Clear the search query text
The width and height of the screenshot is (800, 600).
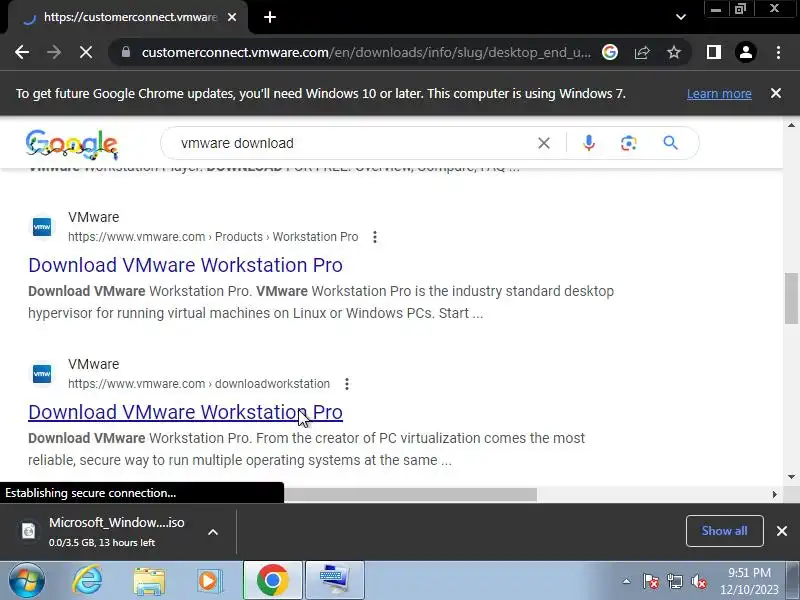coord(544,143)
